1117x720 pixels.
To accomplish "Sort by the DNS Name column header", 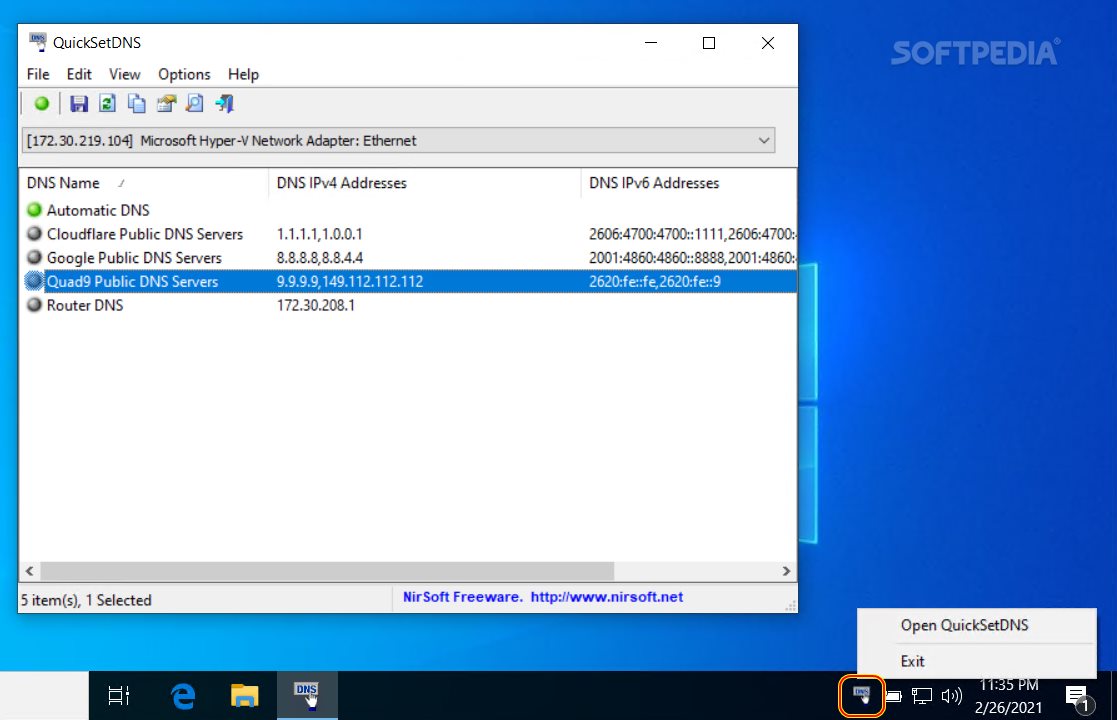I will 143,183.
